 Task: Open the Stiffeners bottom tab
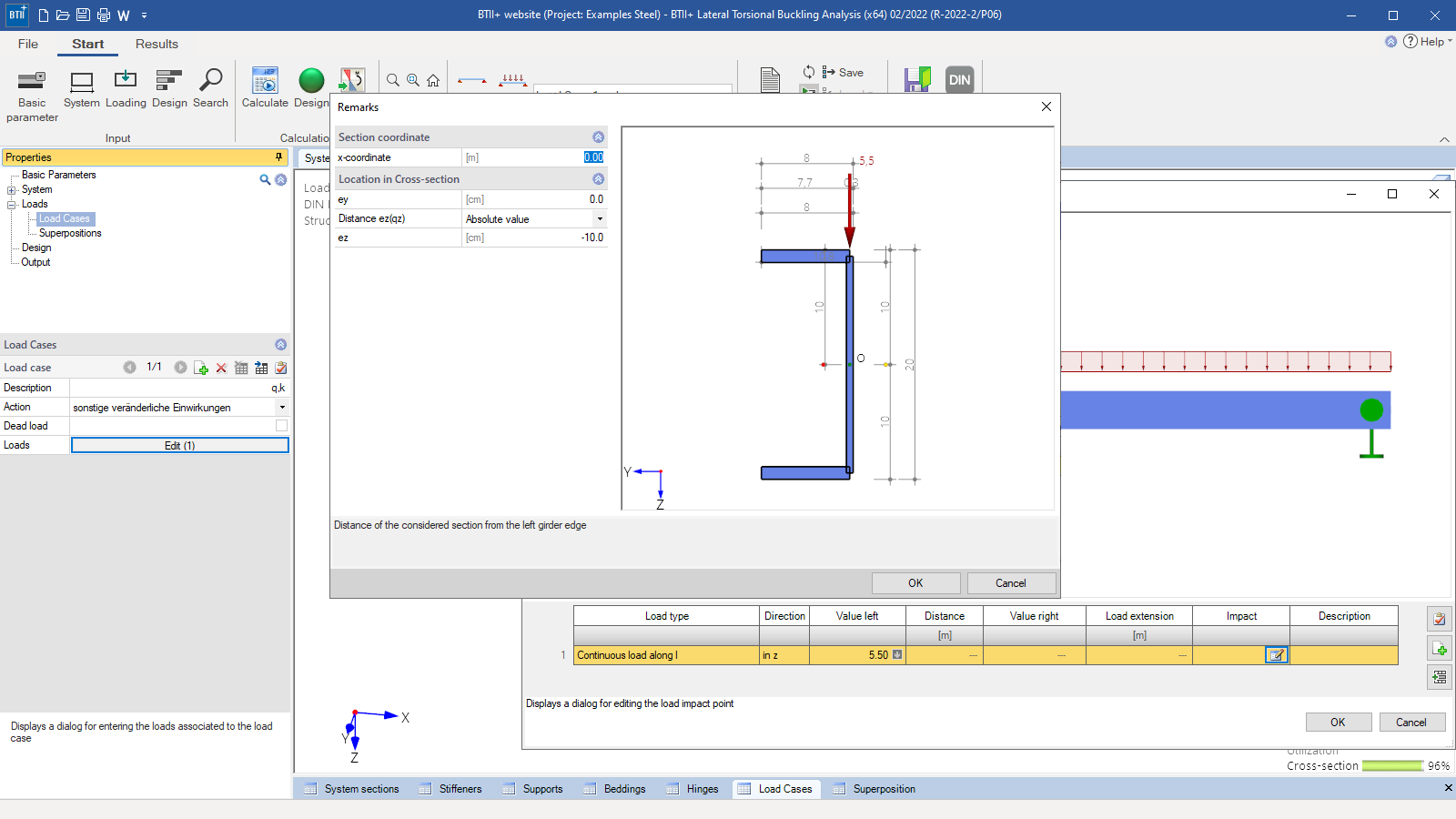[450, 789]
